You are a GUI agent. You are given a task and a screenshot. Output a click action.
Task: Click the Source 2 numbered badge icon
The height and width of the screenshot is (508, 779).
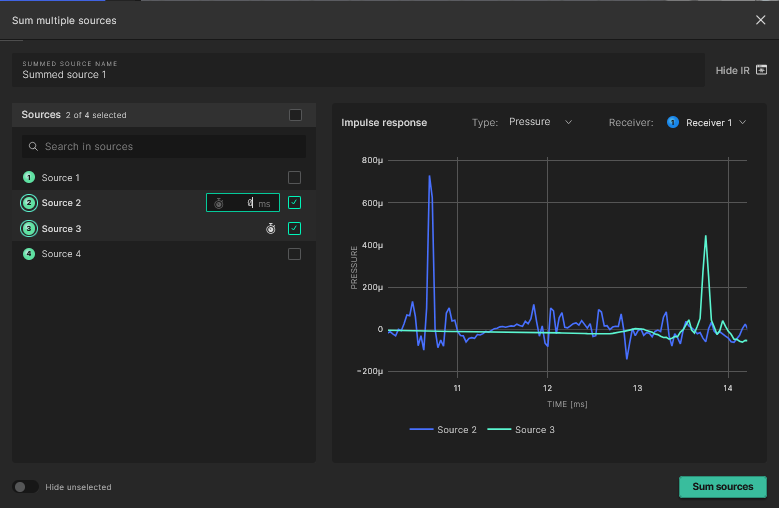click(x=29, y=203)
